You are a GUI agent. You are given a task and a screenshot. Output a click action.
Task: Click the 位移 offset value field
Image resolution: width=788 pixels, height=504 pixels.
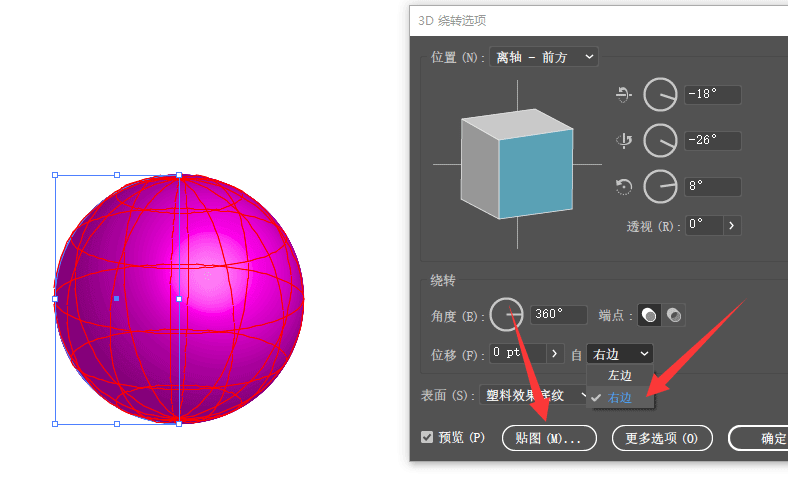[518, 354]
